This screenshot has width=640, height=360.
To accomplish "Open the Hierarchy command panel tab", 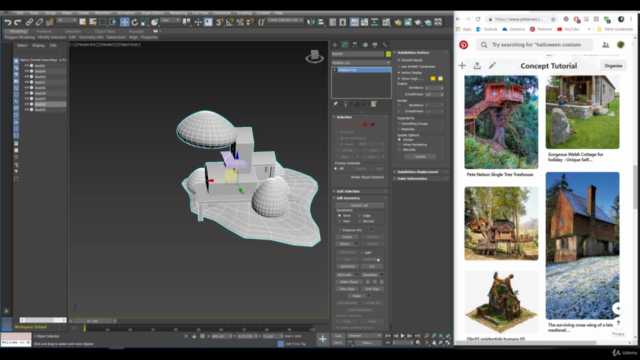I will click(x=355, y=45).
